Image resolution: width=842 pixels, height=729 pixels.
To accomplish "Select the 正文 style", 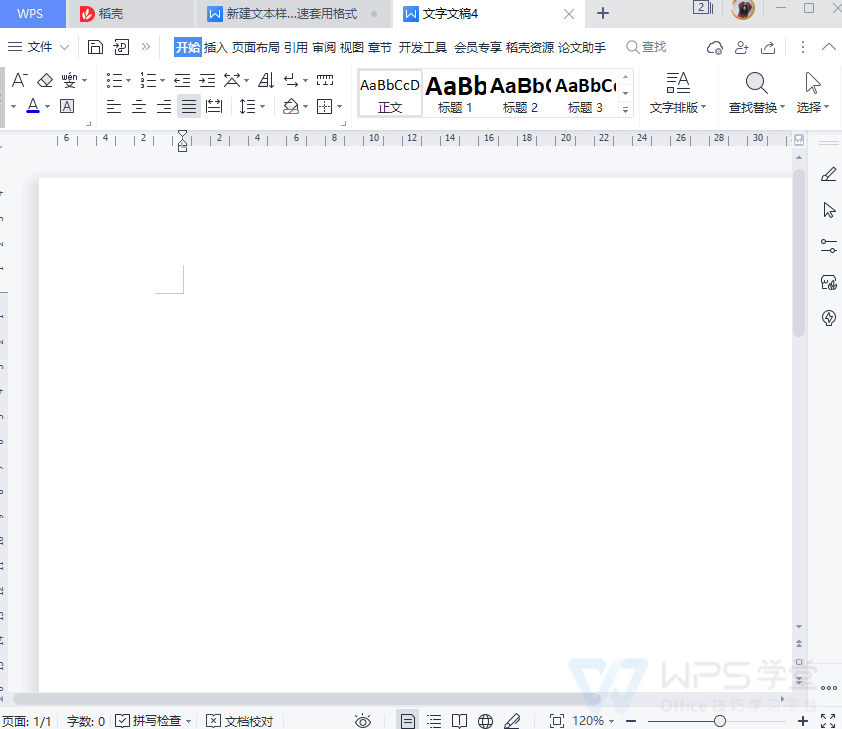I will tap(390, 93).
